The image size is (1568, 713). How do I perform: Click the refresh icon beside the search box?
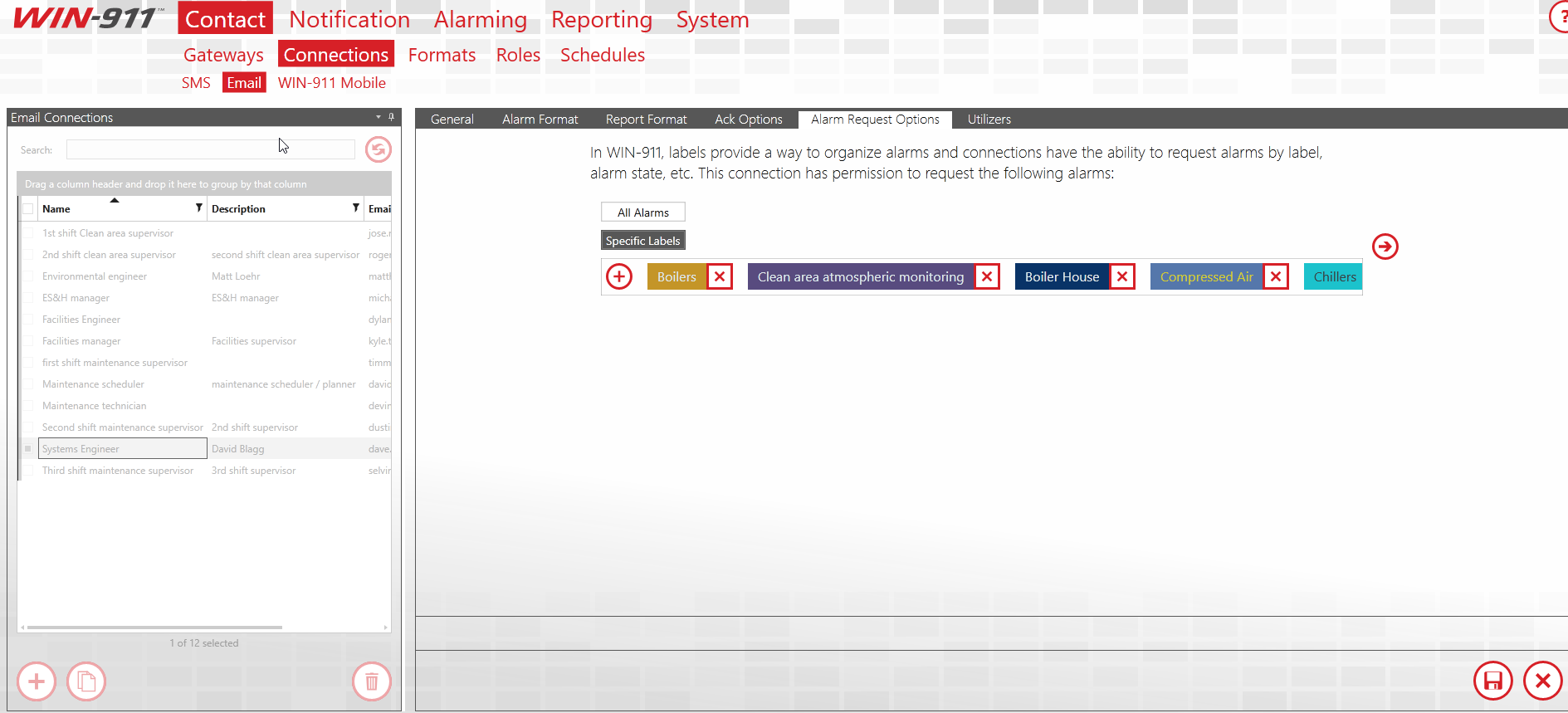(x=378, y=149)
